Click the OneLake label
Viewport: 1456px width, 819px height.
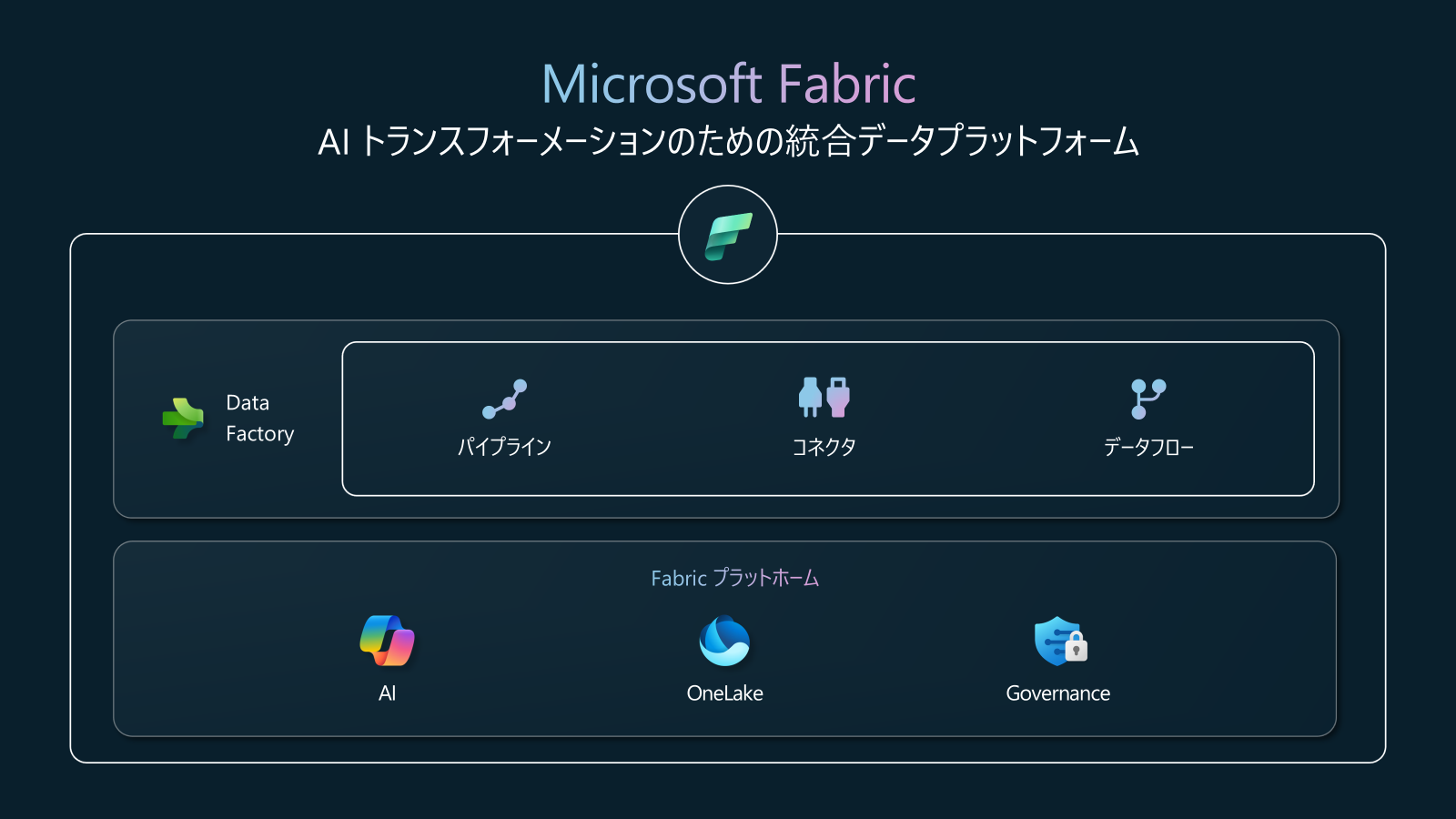click(725, 693)
